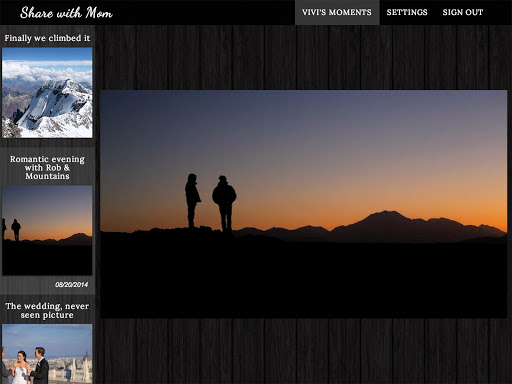This screenshot has height=384, width=512.
Task: Select the 'Finally we climbed it' title
Action: click(47, 38)
